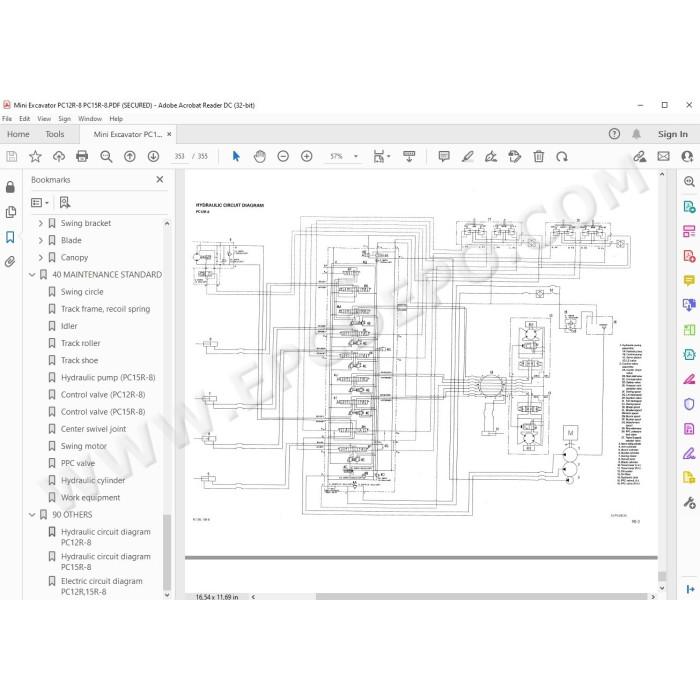Click the document vertical scrollbar thumb
The image size is (700, 700).
[x=662, y=576]
